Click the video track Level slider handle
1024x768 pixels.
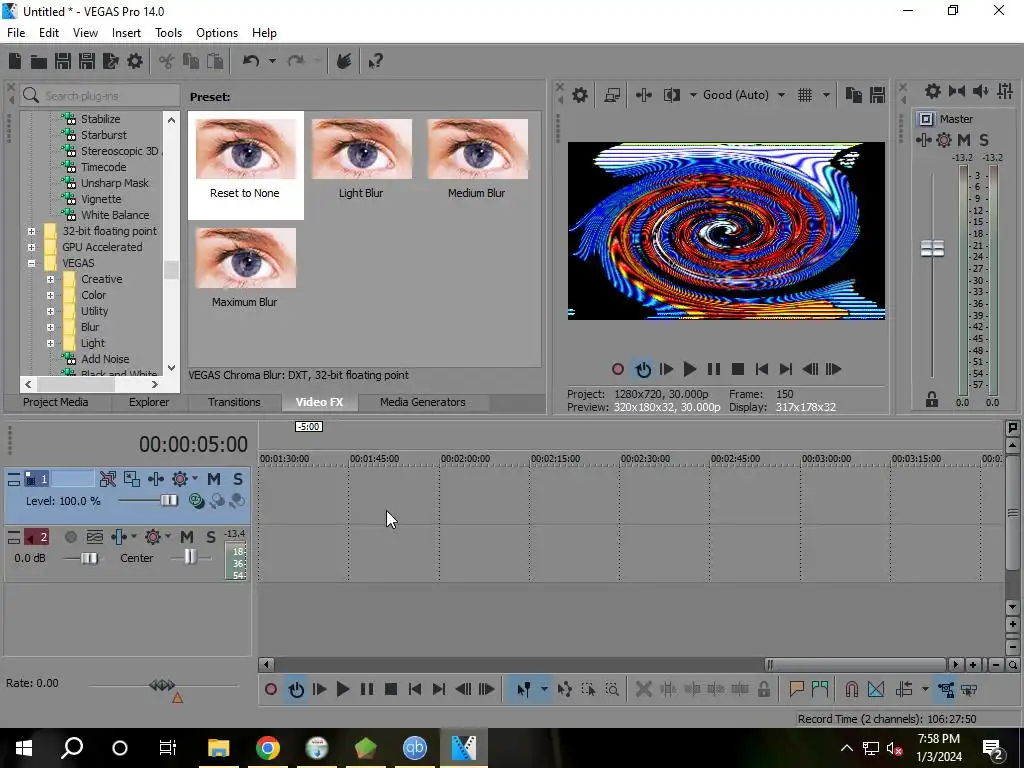click(x=169, y=500)
